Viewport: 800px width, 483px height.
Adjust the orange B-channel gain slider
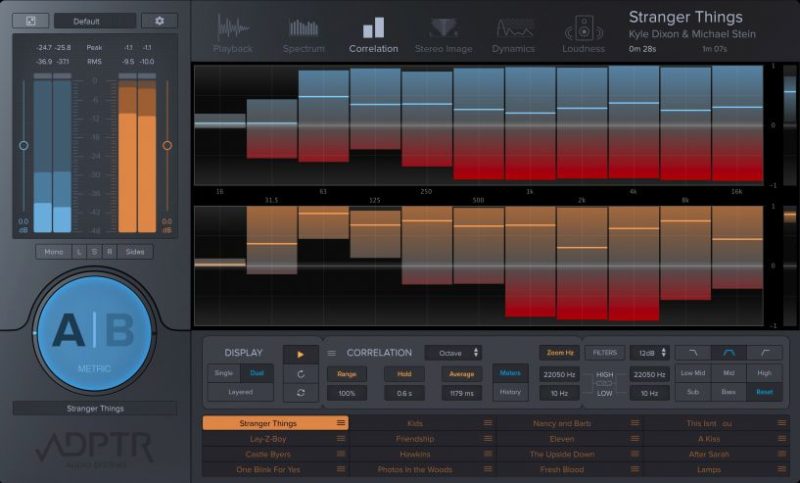(167, 145)
